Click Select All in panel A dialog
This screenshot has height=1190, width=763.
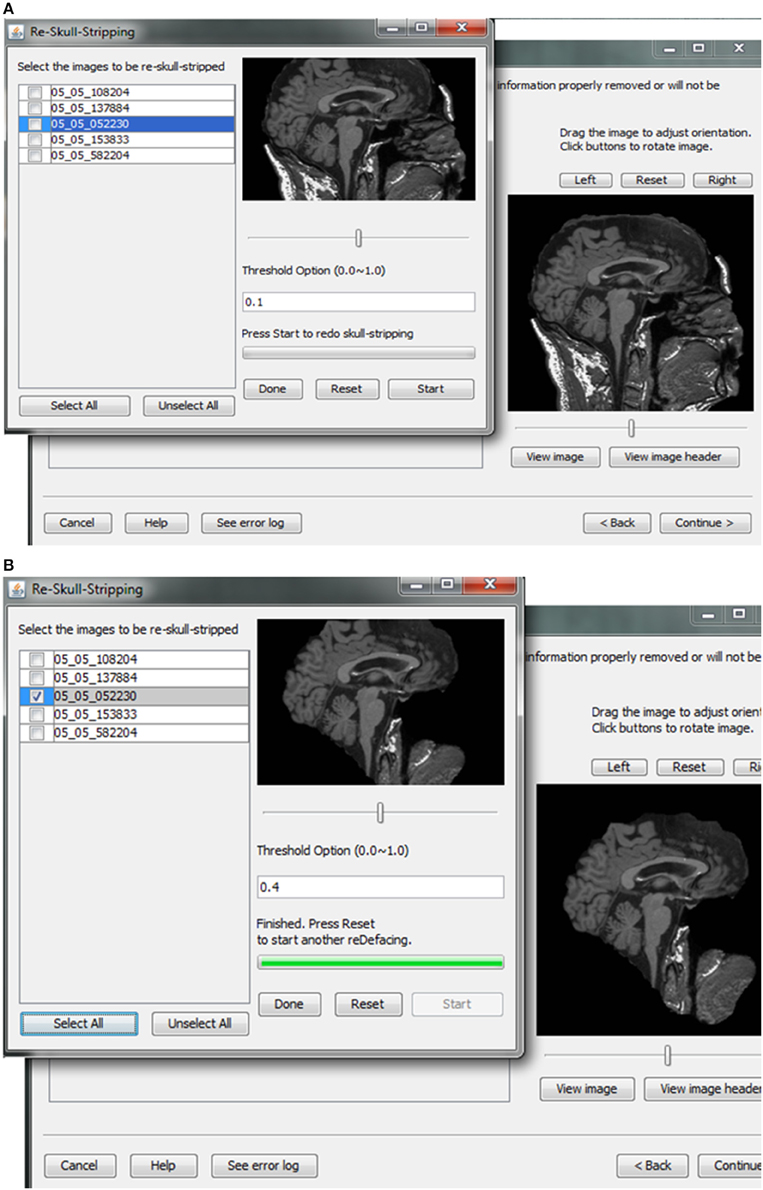(x=74, y=405)
